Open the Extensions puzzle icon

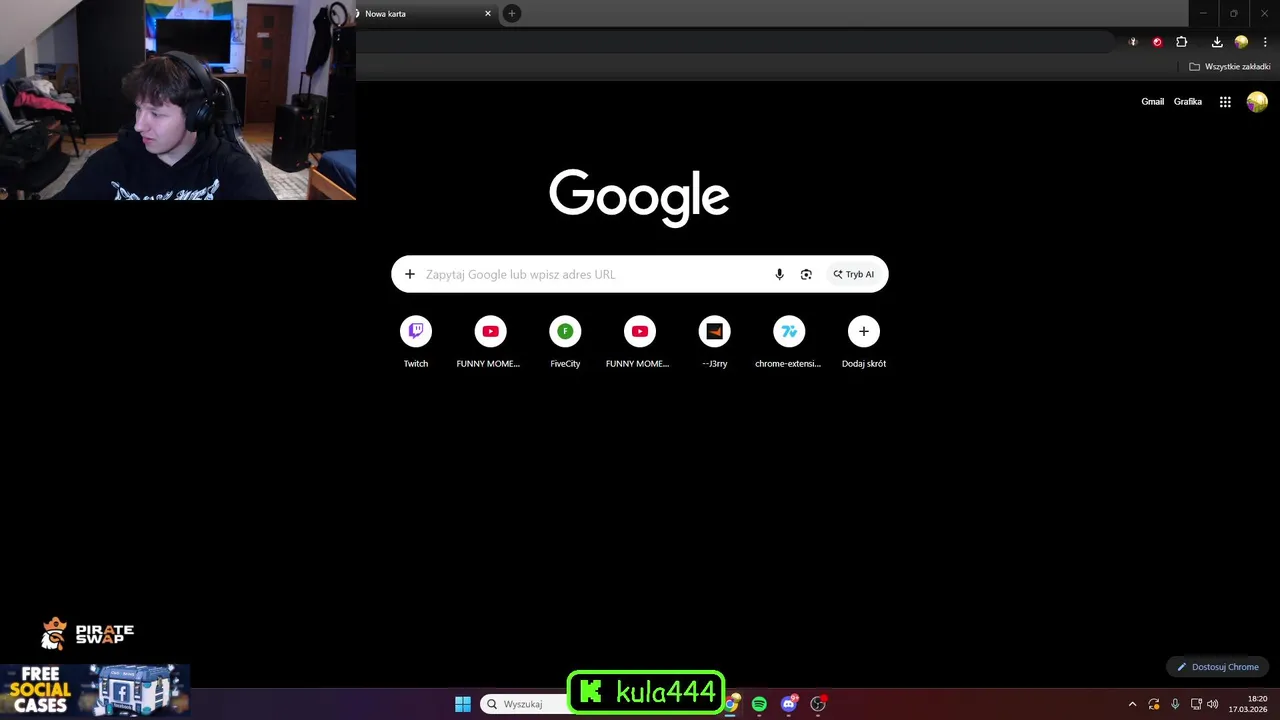click(1182, 42)
